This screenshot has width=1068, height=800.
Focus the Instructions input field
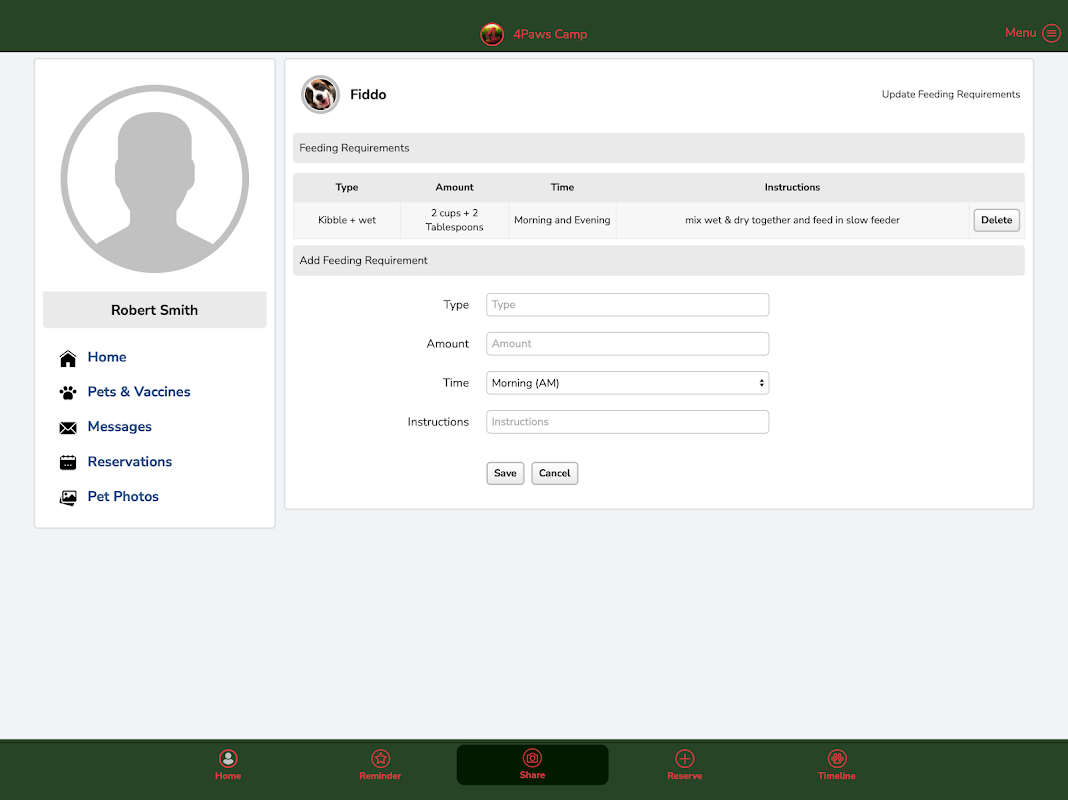point(627,422)
